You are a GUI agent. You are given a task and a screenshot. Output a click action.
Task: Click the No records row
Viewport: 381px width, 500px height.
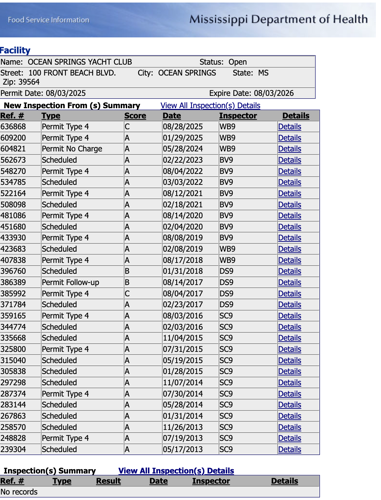pyautogui.click(x=159, y=492)
